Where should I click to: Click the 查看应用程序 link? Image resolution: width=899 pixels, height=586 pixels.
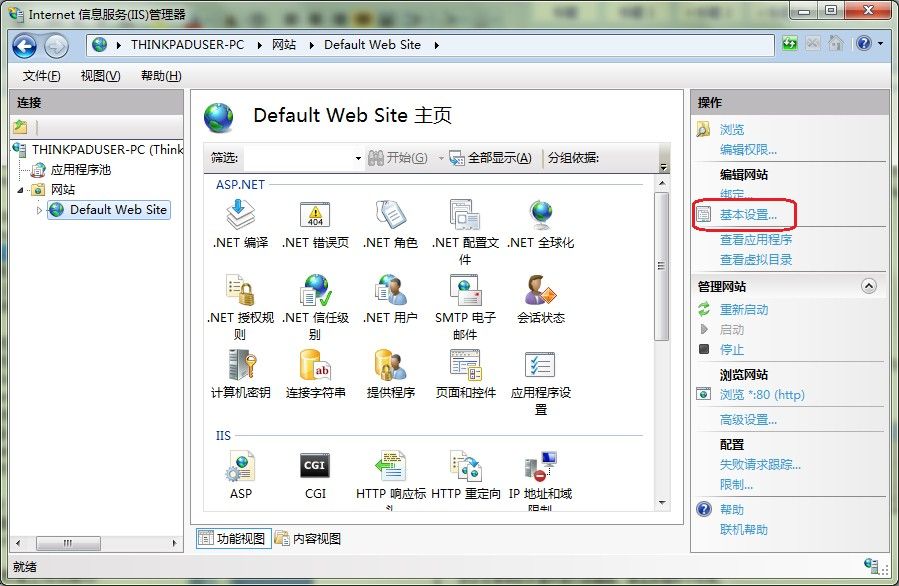[x=756, y=240]
